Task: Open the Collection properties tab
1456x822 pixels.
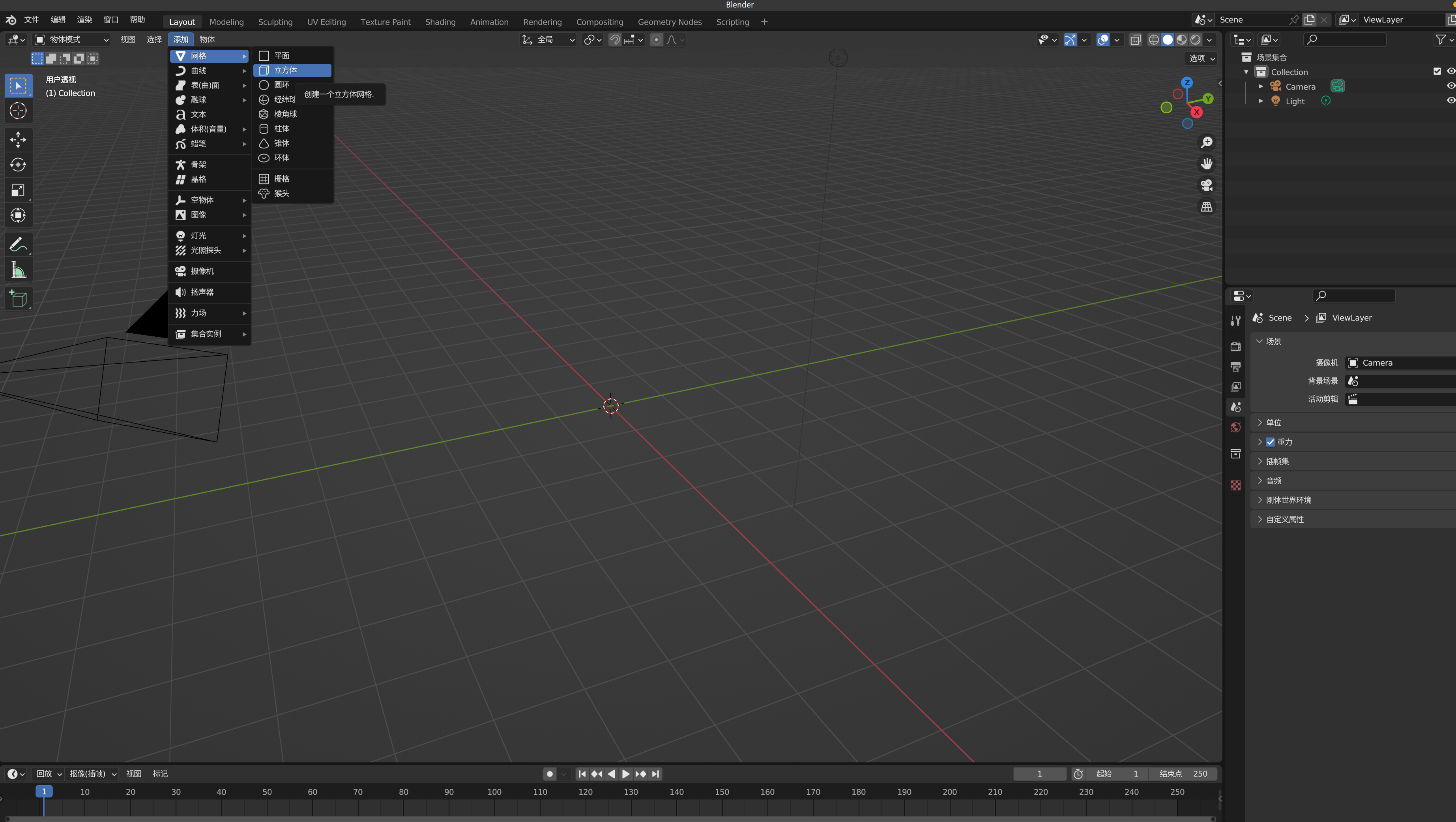Action: (1235, 454)
